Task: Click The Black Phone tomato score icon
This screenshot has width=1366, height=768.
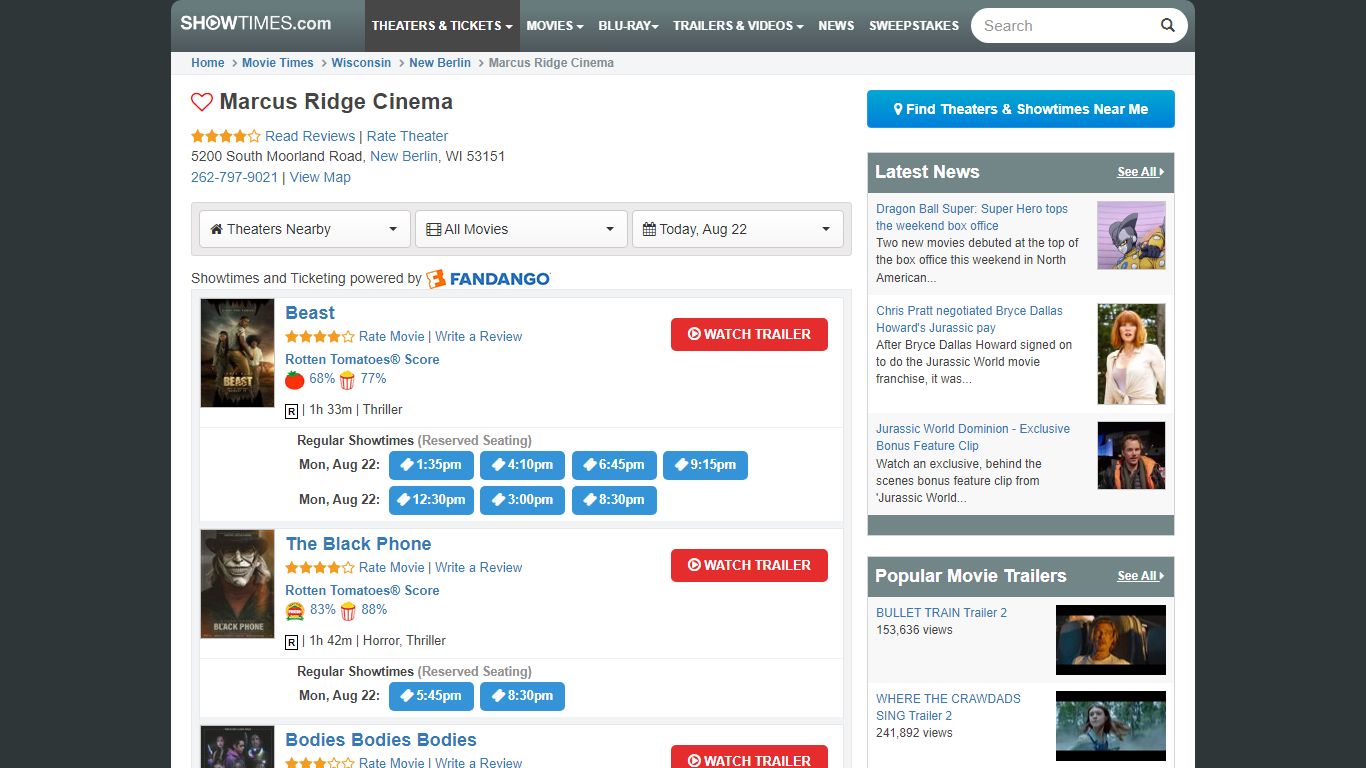Action: (x=294, y=611)
